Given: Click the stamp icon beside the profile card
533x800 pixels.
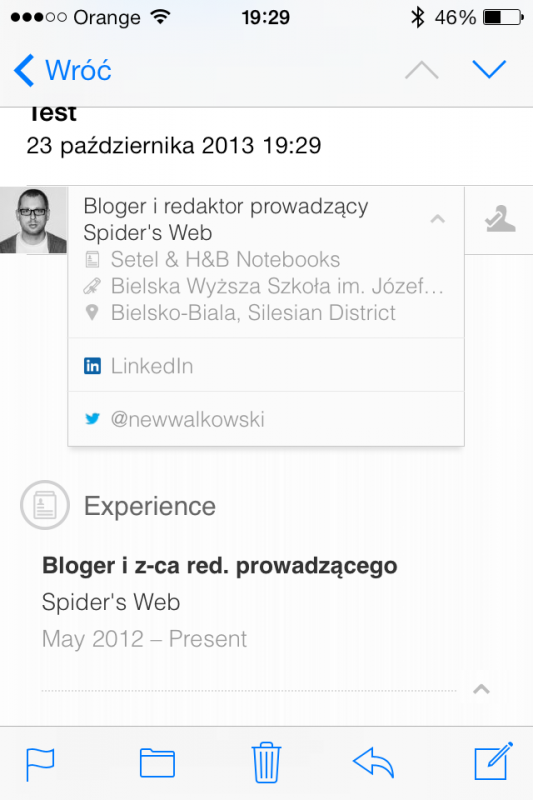Looking at the screenshot, I should 500,219.
